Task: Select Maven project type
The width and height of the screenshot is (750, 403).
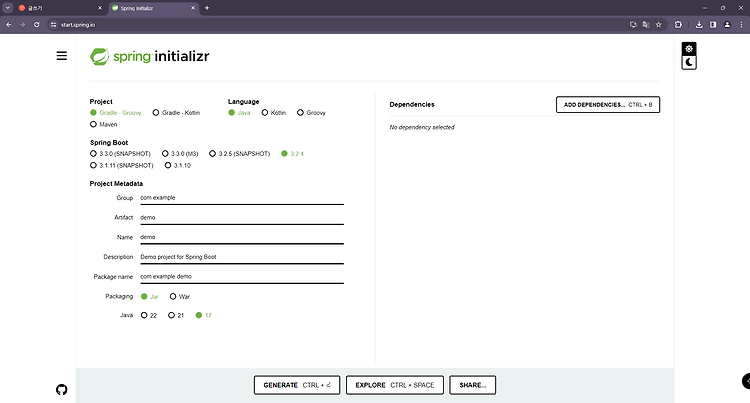Action: coord(104,124)
